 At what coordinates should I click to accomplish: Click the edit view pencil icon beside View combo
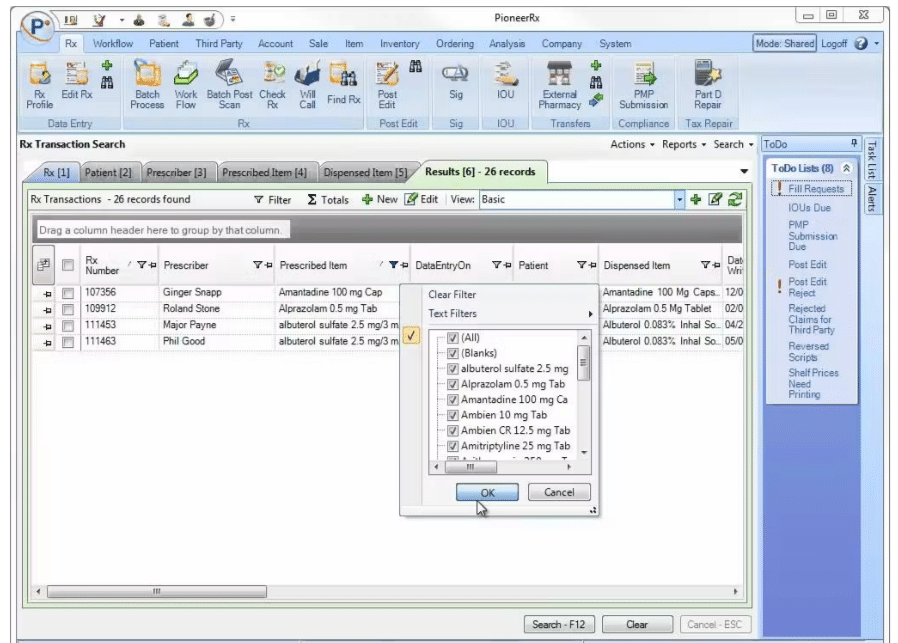[x=715, y=199]
